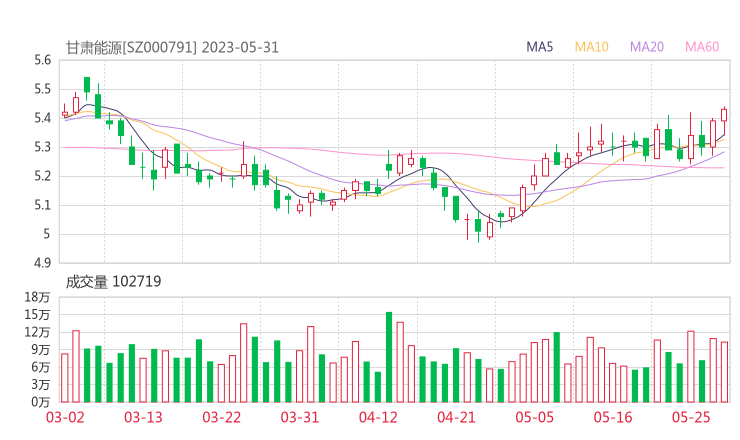This screenshot has width=740, height=440.
Task: Click the 9万 volume axis label
Action: click(x=40, y=349)
